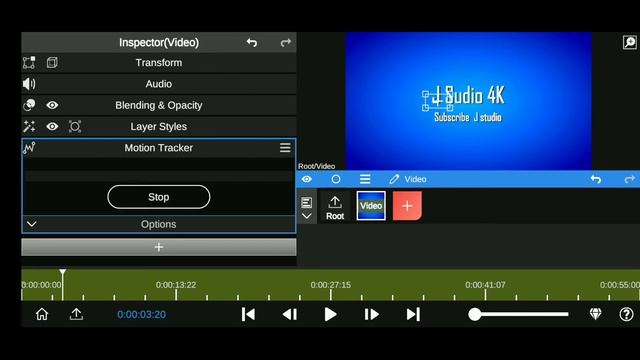
Task: Jump to start of timeline
Action: point(248,314)
